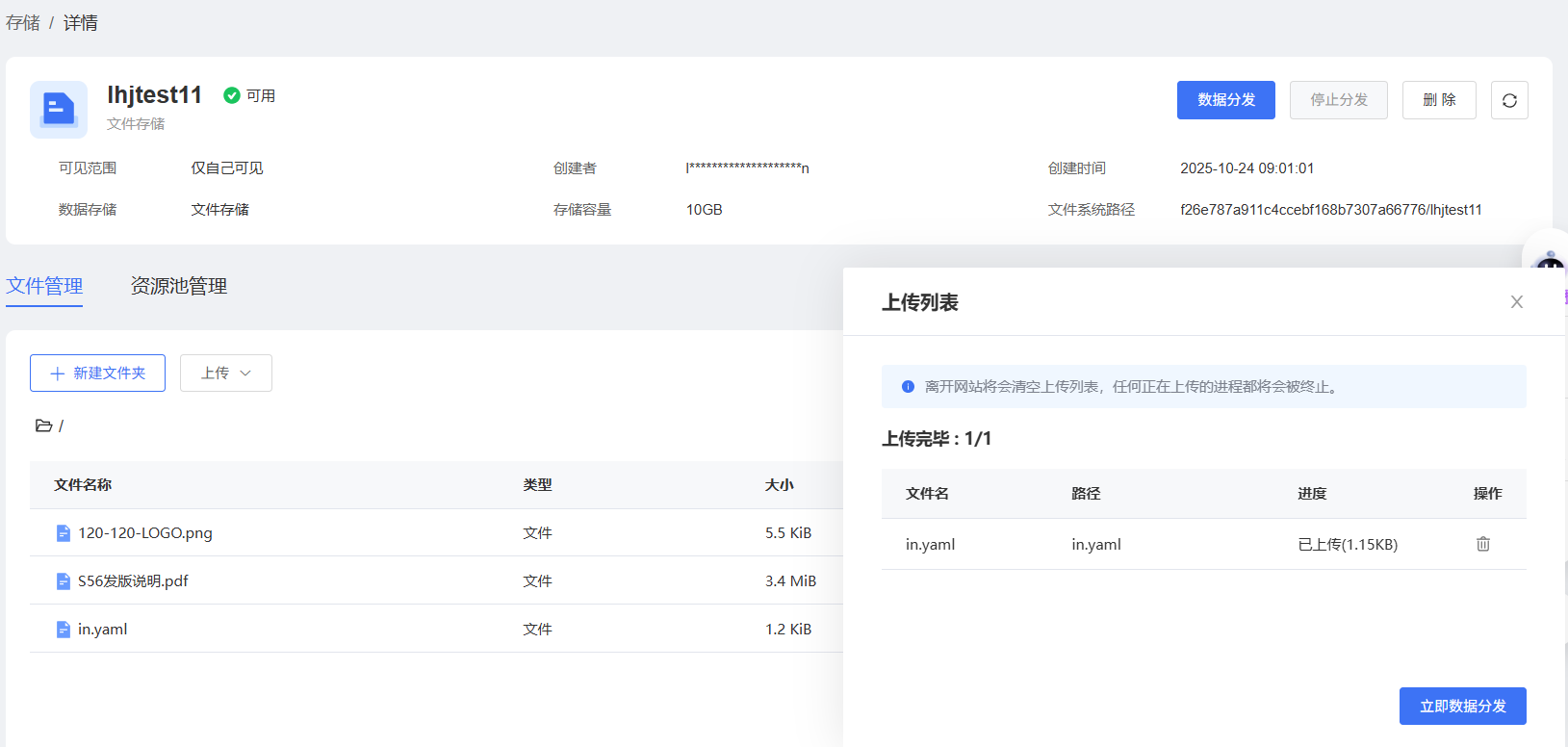Click the file icon beside 120-120-LOGO.png
The height and width of the screenshot is (747, 1568).
[64, 533]
